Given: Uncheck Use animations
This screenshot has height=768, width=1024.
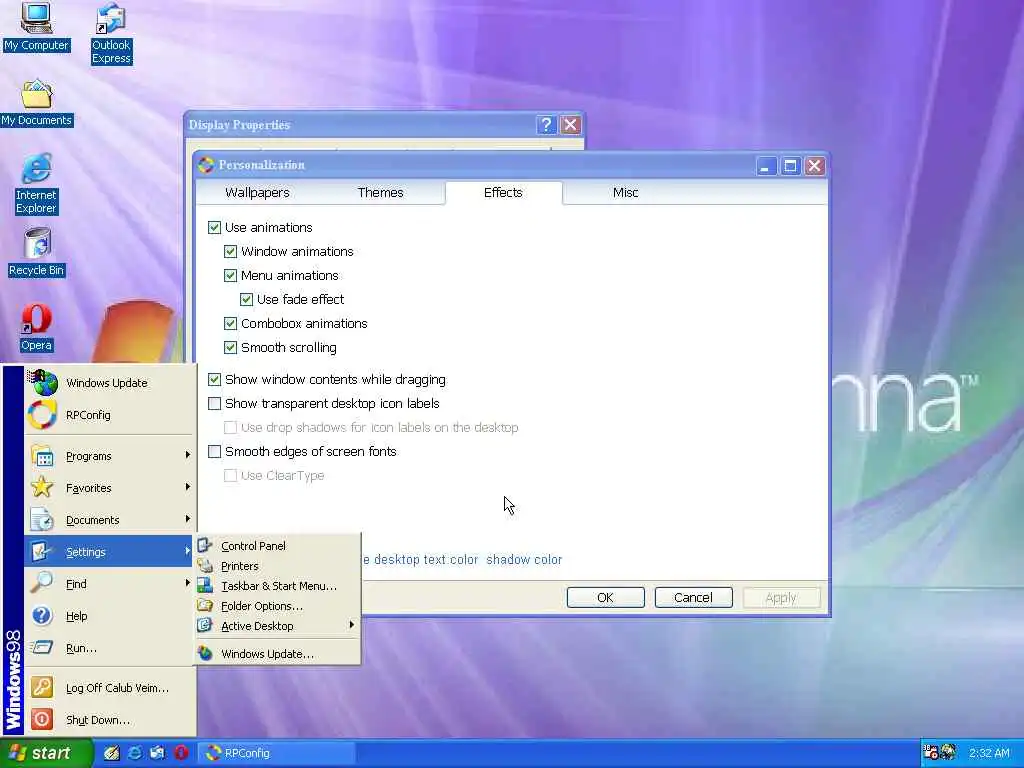Looking at the screenshot, I should pyautogui.click(x=214, y=227).
